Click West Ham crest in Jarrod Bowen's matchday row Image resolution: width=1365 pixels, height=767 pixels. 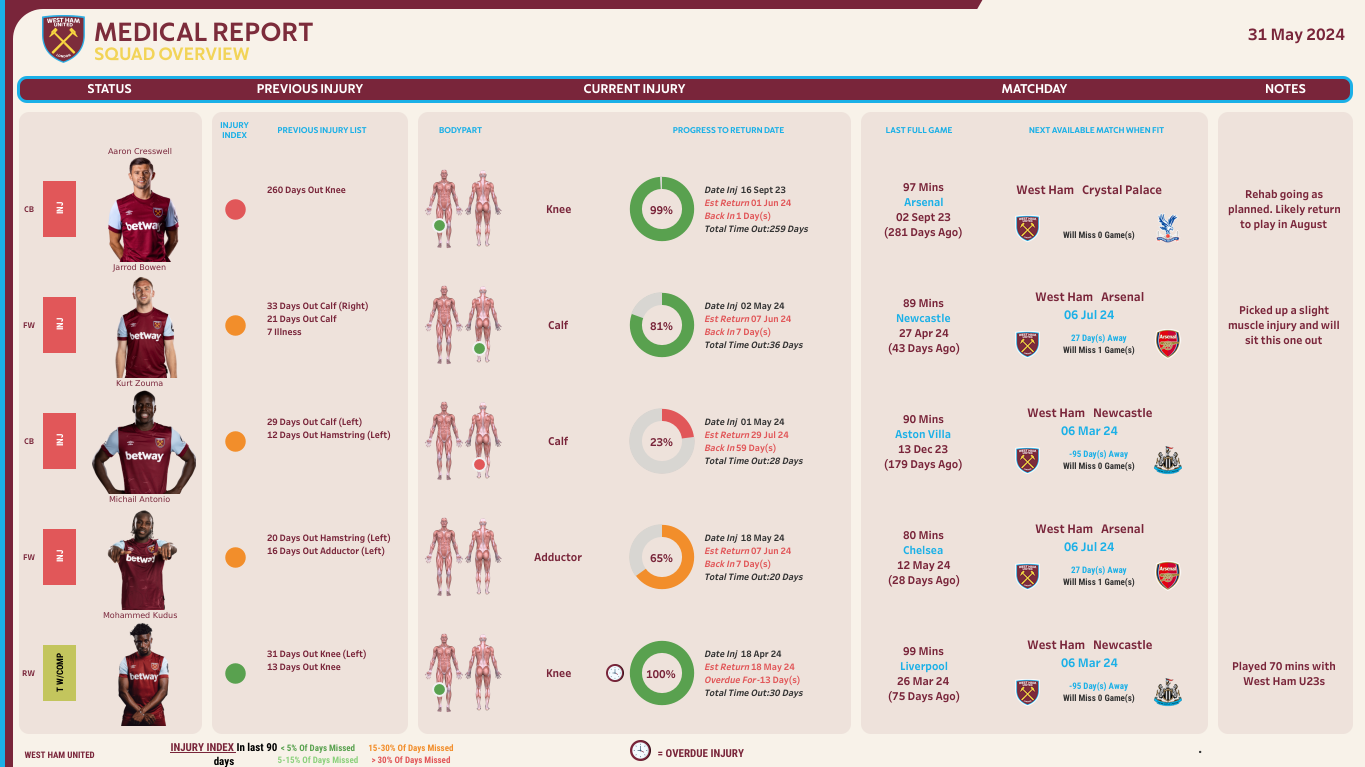(1027, 344)
